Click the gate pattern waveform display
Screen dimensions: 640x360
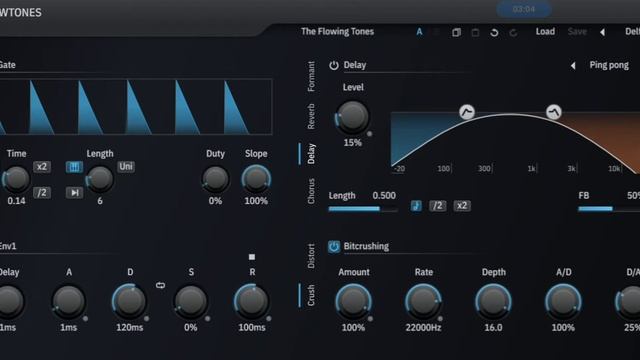[x=136, y=107]
